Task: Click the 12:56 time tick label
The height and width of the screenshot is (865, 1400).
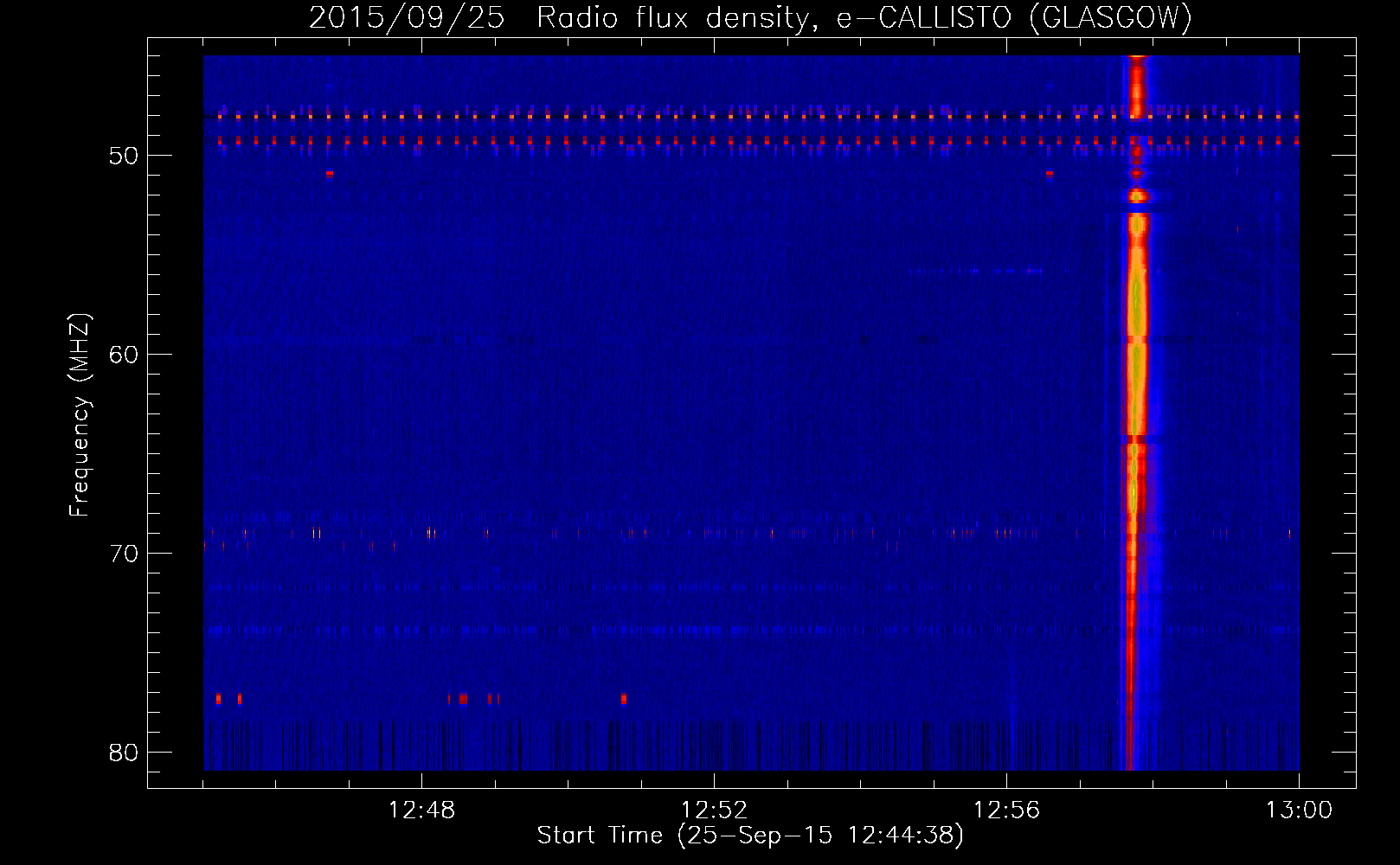Action: pyautogui.click(x=1006, y=811)
